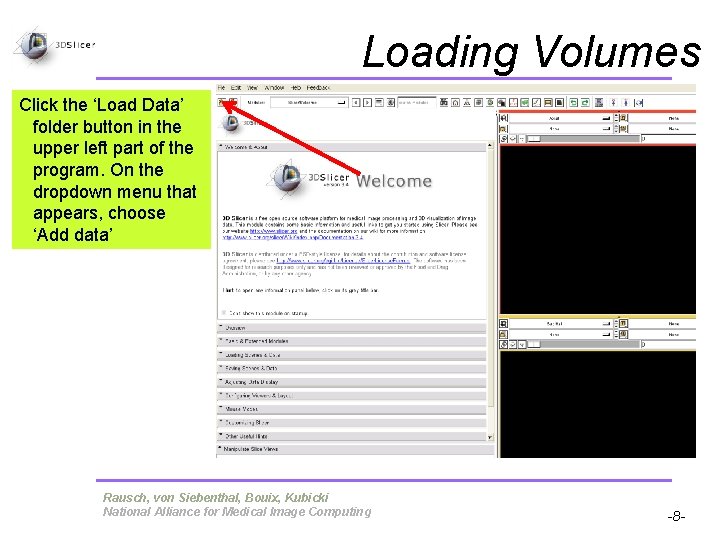Viewport: 720px width, 540px height.
Task: Open the Feedback menu
Action: point(318,87)
